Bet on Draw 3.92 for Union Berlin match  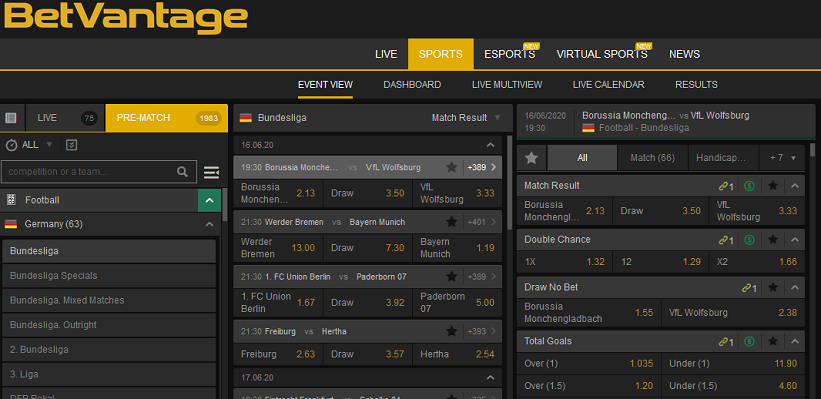[368, 302]
